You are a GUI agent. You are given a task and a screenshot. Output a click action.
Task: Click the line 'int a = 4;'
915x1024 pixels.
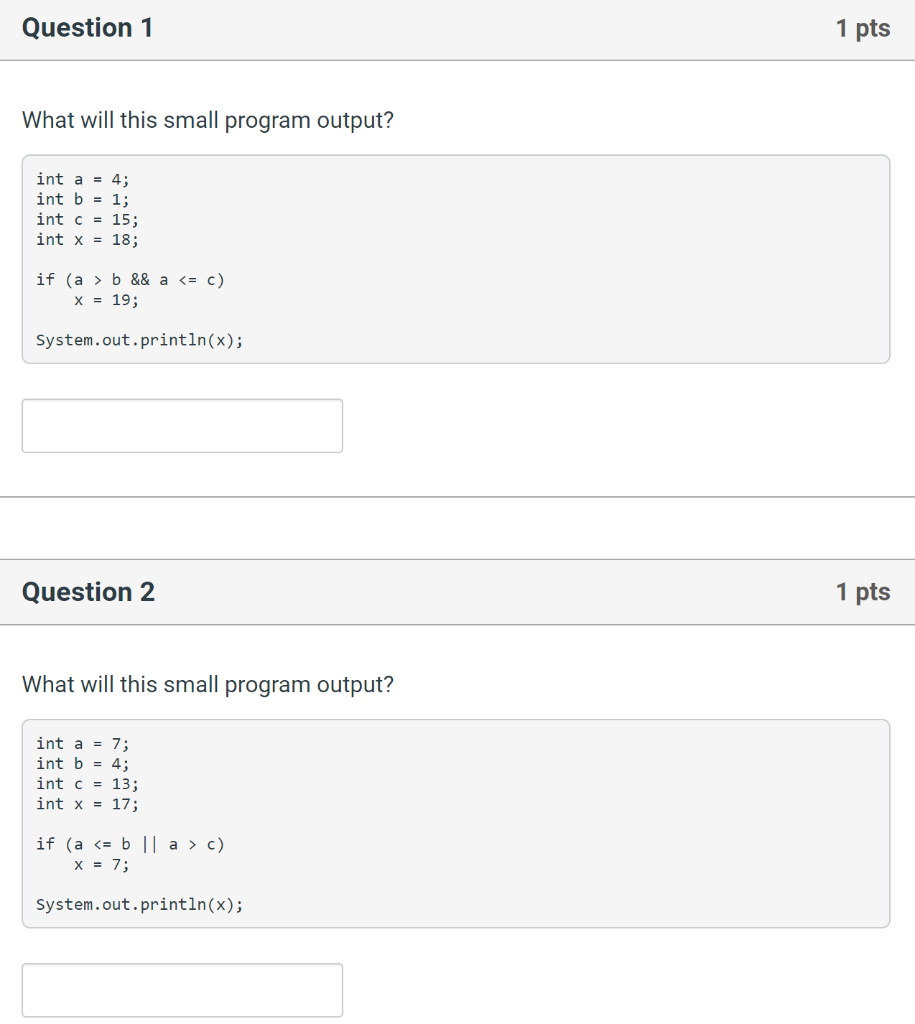click(x=83, y=180)
